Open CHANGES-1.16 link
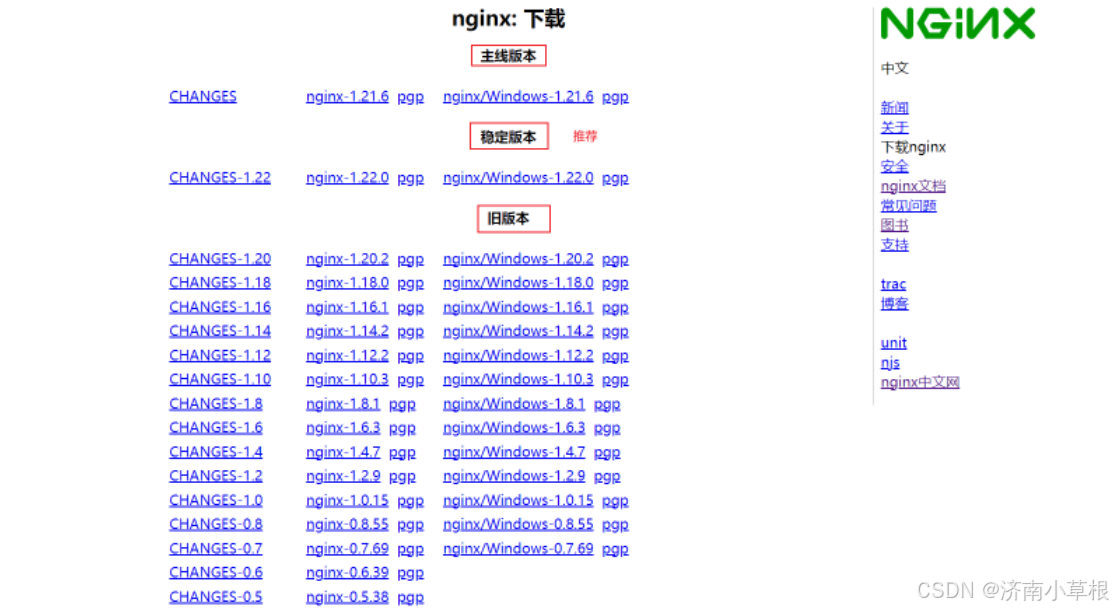1113x610 pixels. [x=220, y=307]
